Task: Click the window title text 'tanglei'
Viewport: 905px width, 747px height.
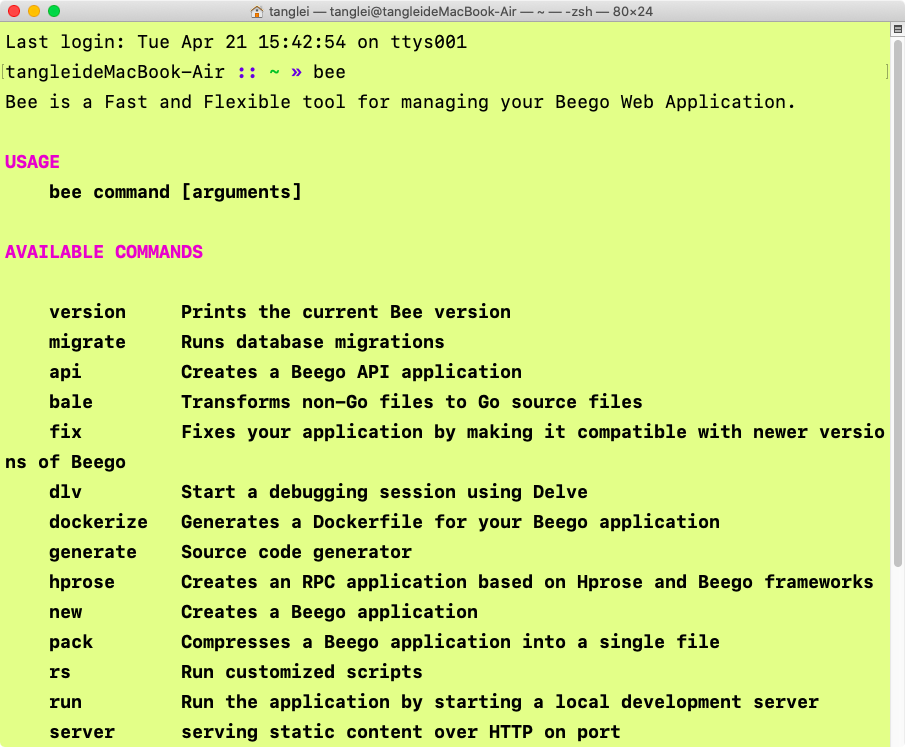Action: (289, 12)
